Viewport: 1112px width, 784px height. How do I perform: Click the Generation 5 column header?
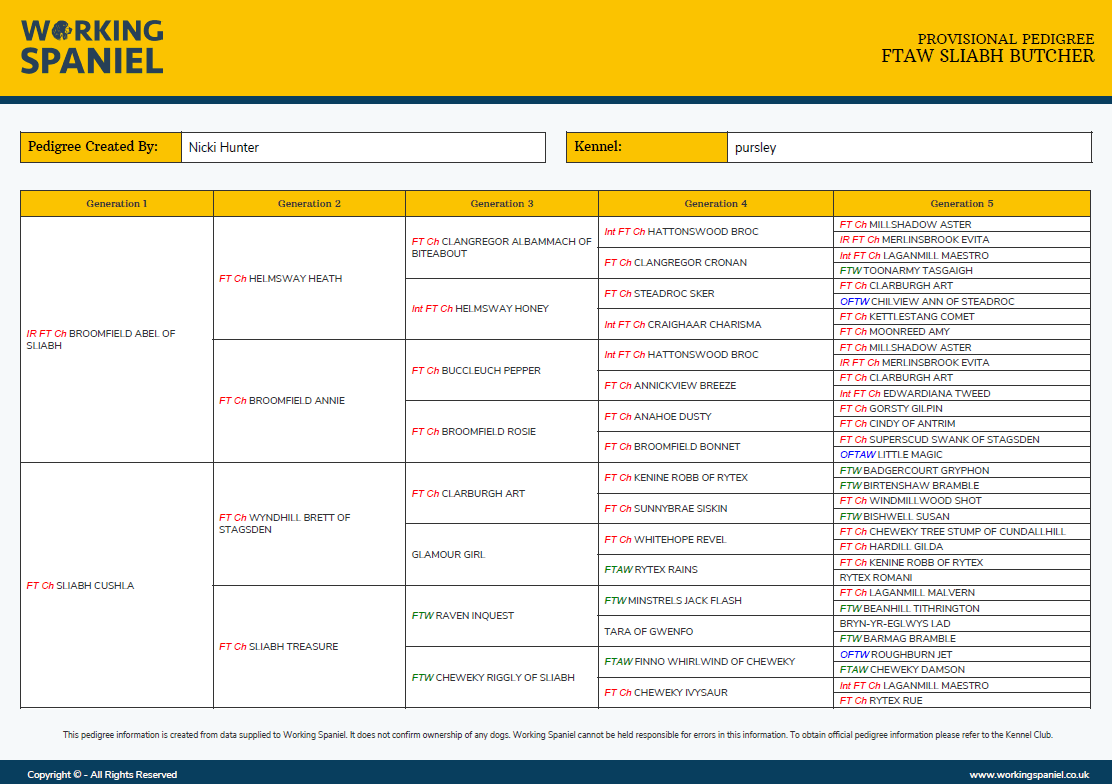click(961, 204)
